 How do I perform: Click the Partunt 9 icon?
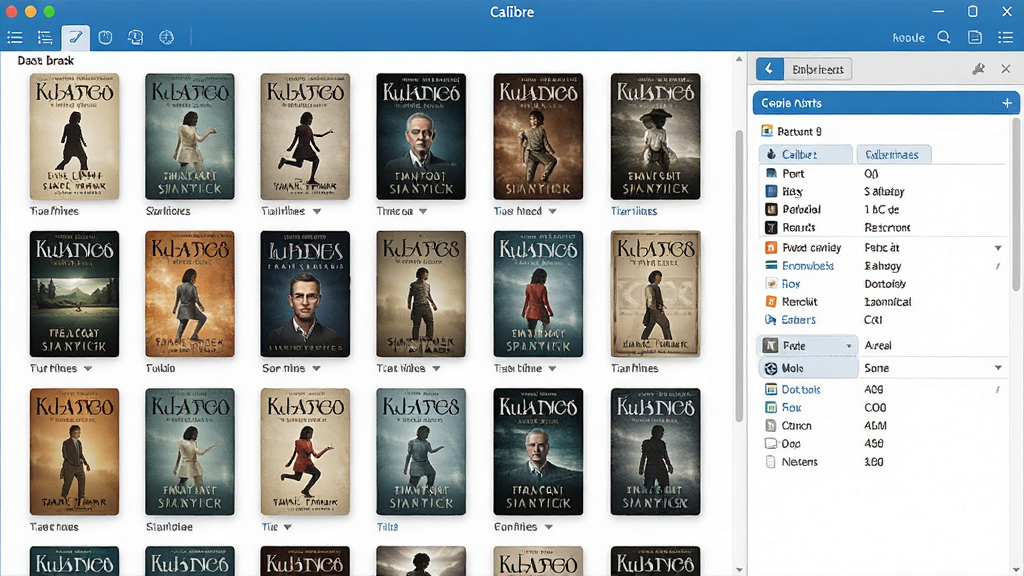coord(767,131)
